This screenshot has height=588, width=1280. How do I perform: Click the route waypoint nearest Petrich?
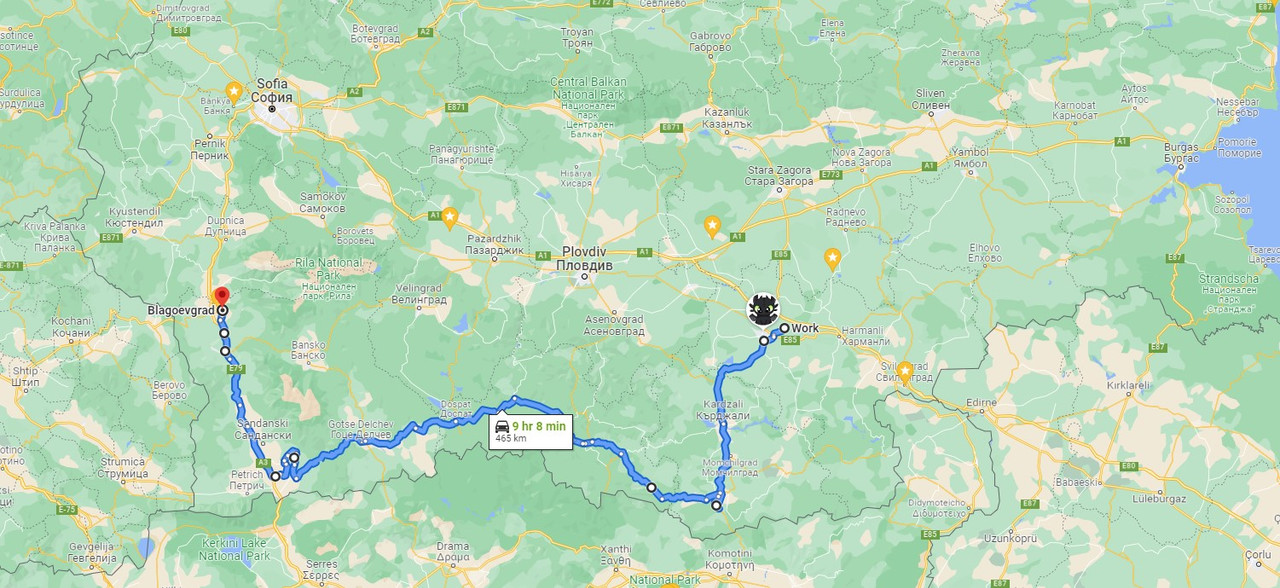[276, 476]
